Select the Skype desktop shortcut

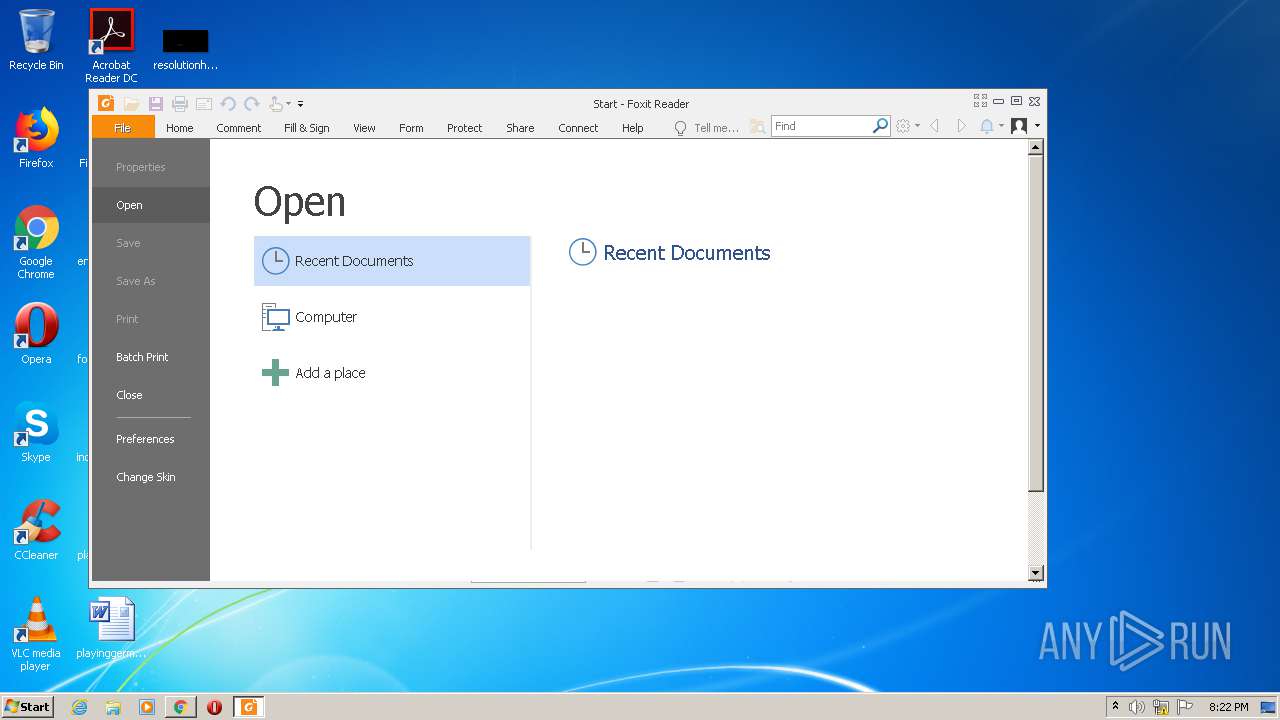coord(36,432)
